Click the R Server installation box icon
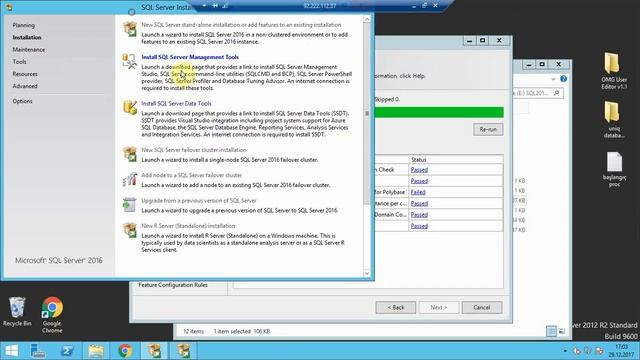Viewport: 640px width, 360px height. coord(130,230)
